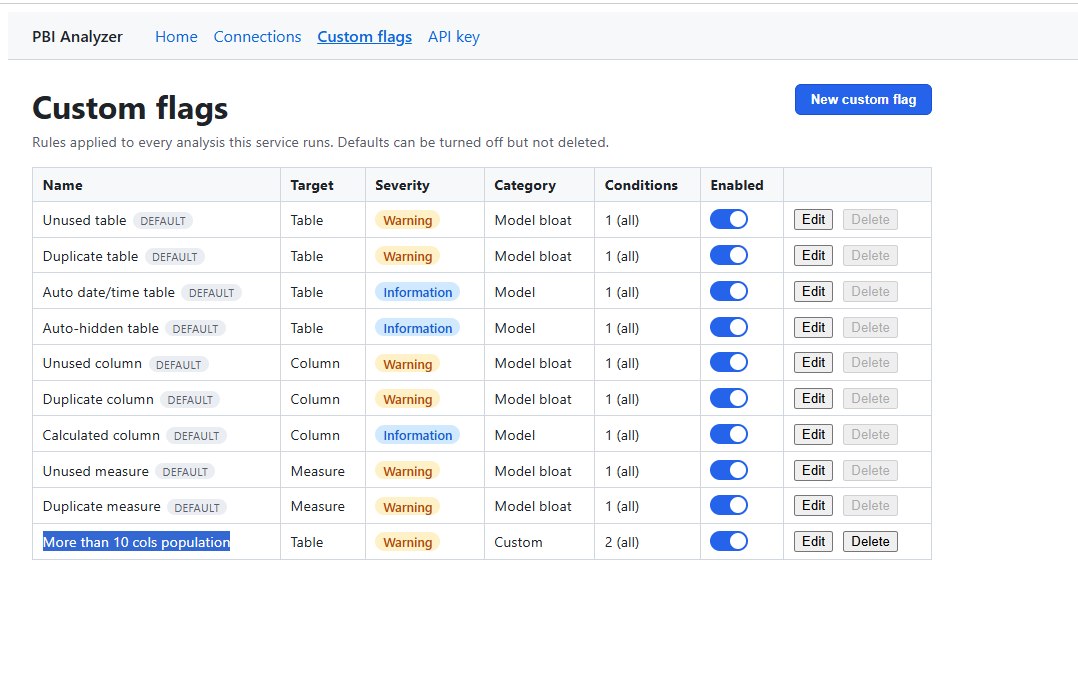Edit the Duplicate column flag
This screenshot has width=1078, height=699.
tap(813, 399)
